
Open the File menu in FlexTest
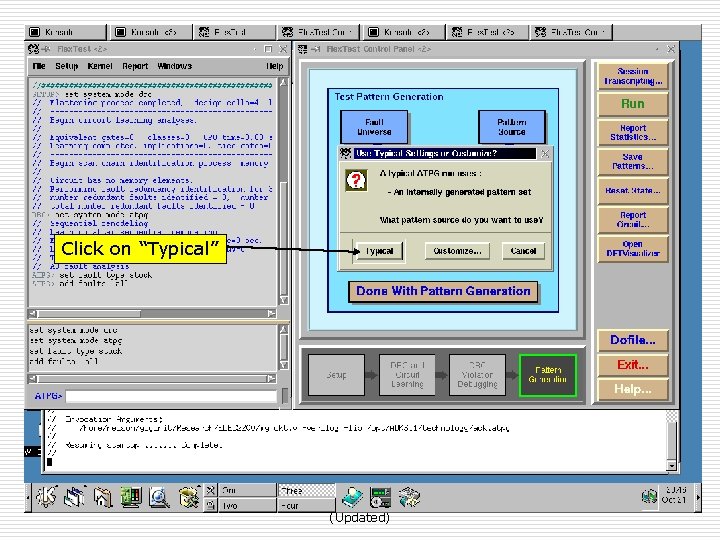tap(39, 66)
